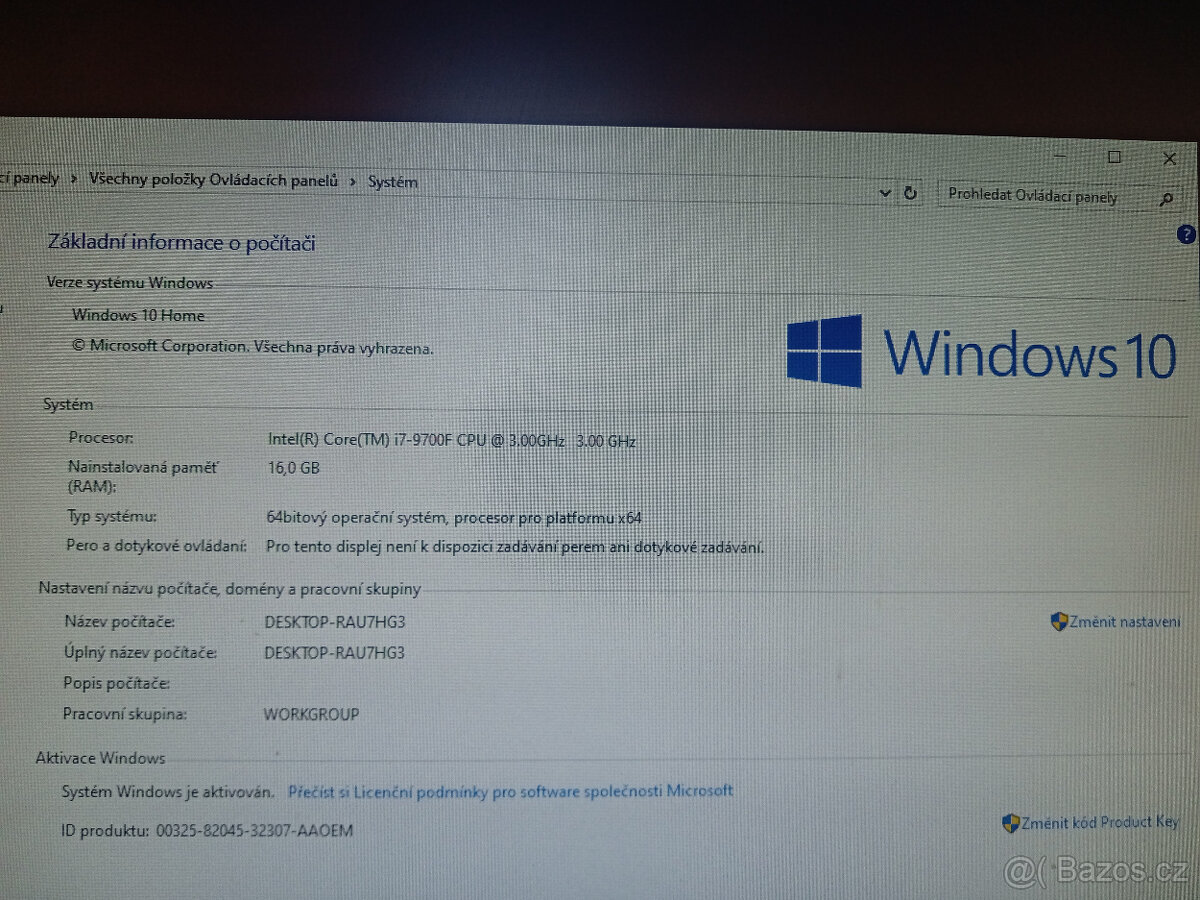This screenshot has width=1200, height=900.
Task: Click the refresh icon in address bar
Action: pyautogui.click(x=910, y=193)
